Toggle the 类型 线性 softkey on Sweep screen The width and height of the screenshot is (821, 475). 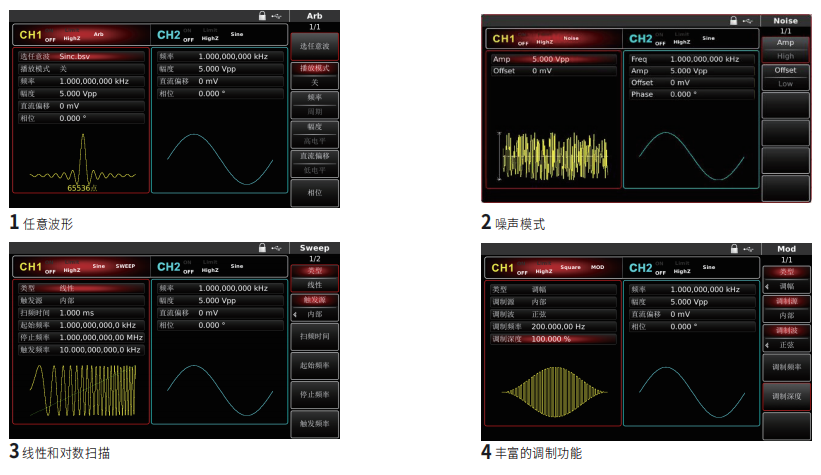315,278
